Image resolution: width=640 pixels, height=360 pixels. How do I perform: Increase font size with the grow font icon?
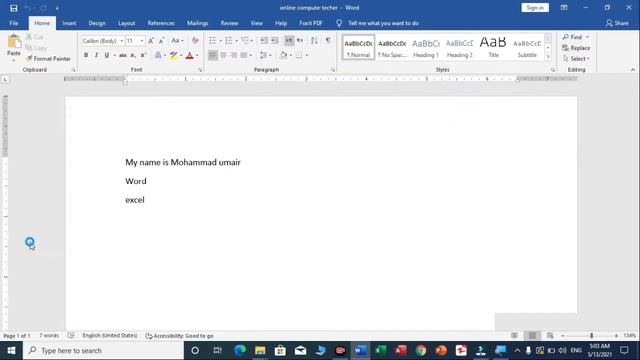(x=151, y=41)
